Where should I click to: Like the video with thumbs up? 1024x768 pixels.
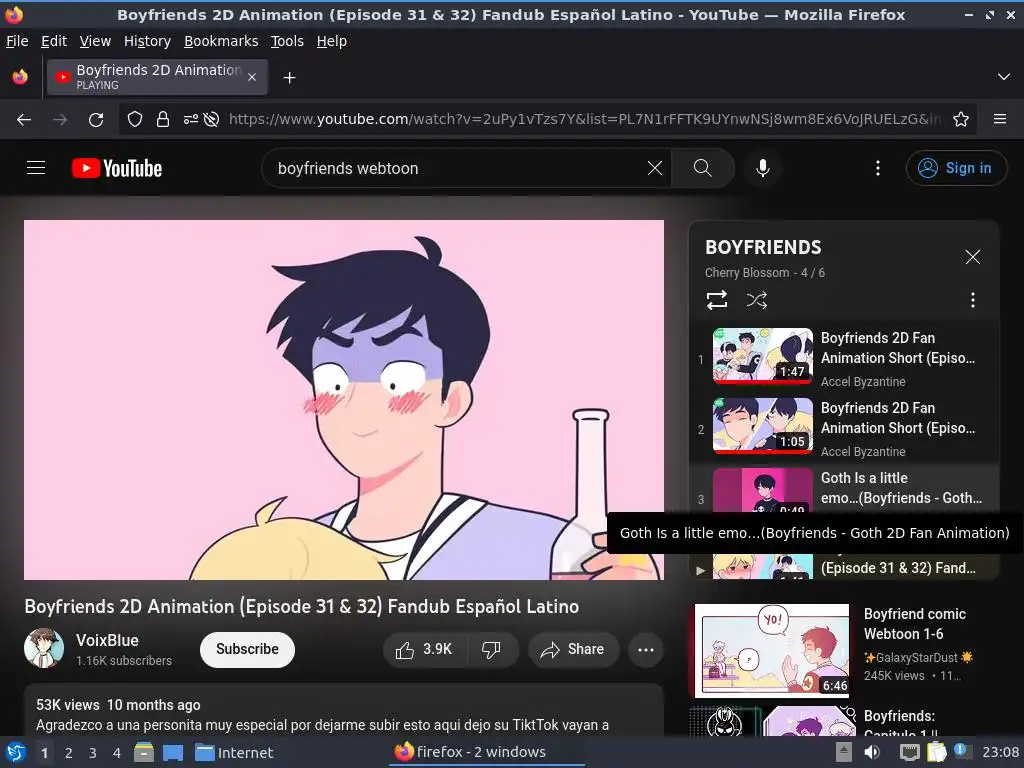click(424, 649)
